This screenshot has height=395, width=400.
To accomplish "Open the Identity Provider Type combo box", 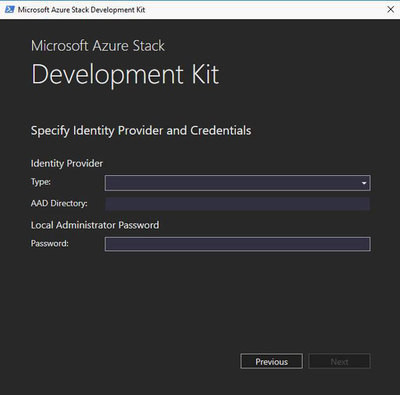I will tap(237, 183).
